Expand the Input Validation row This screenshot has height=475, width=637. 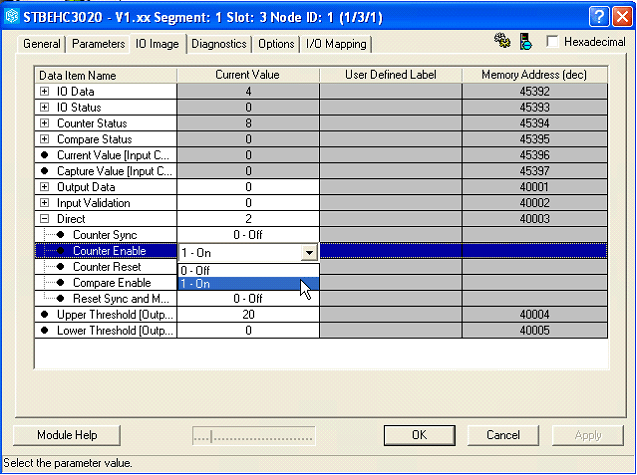point(44,203)
